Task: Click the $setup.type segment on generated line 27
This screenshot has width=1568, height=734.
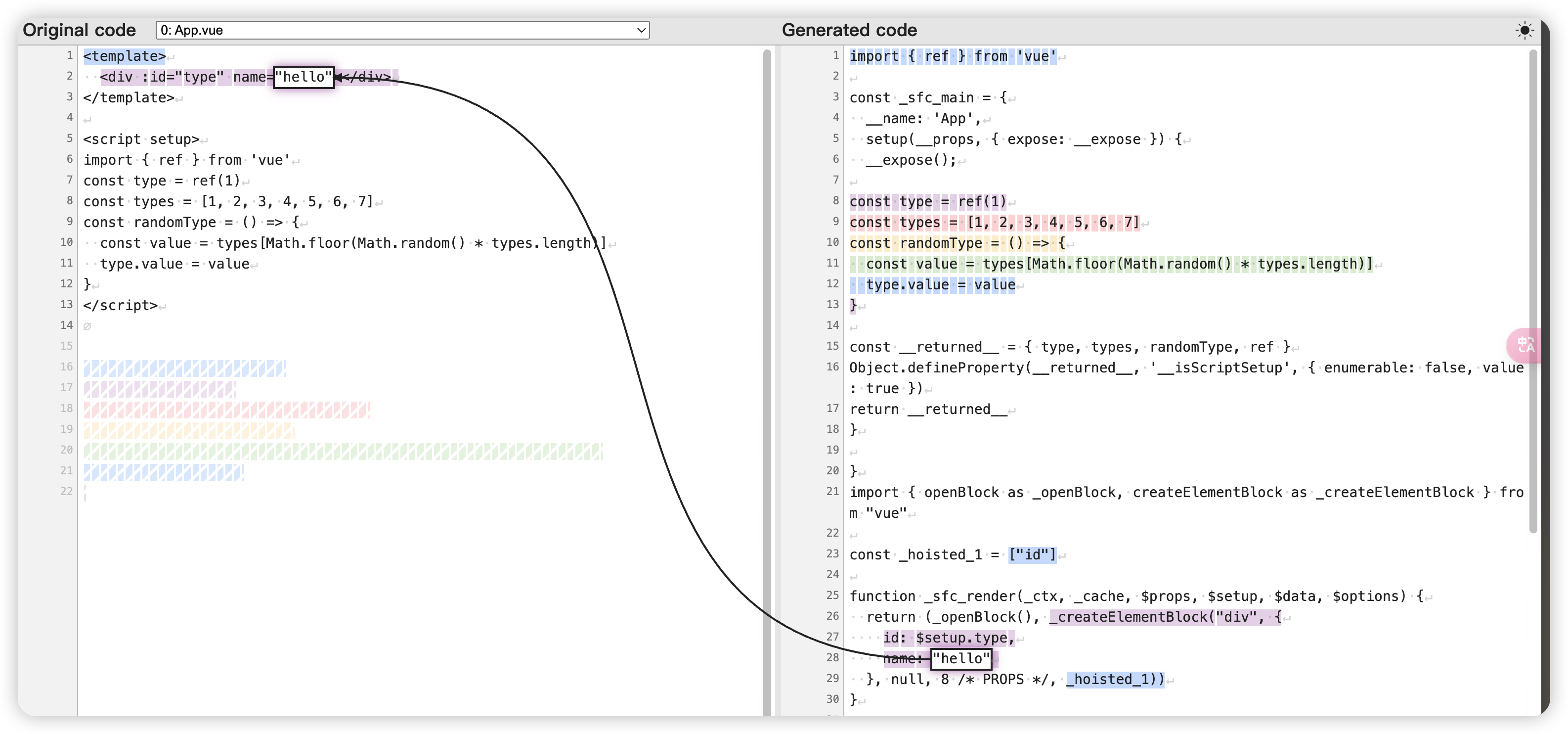Action: point(962,638)
